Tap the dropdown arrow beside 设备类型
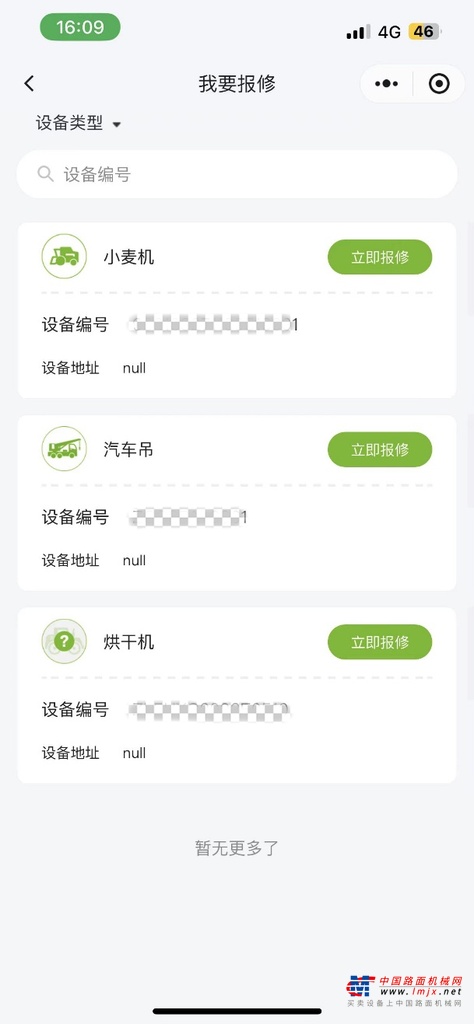The height and width of the screenshot is (1024, 474). (116, 124)
